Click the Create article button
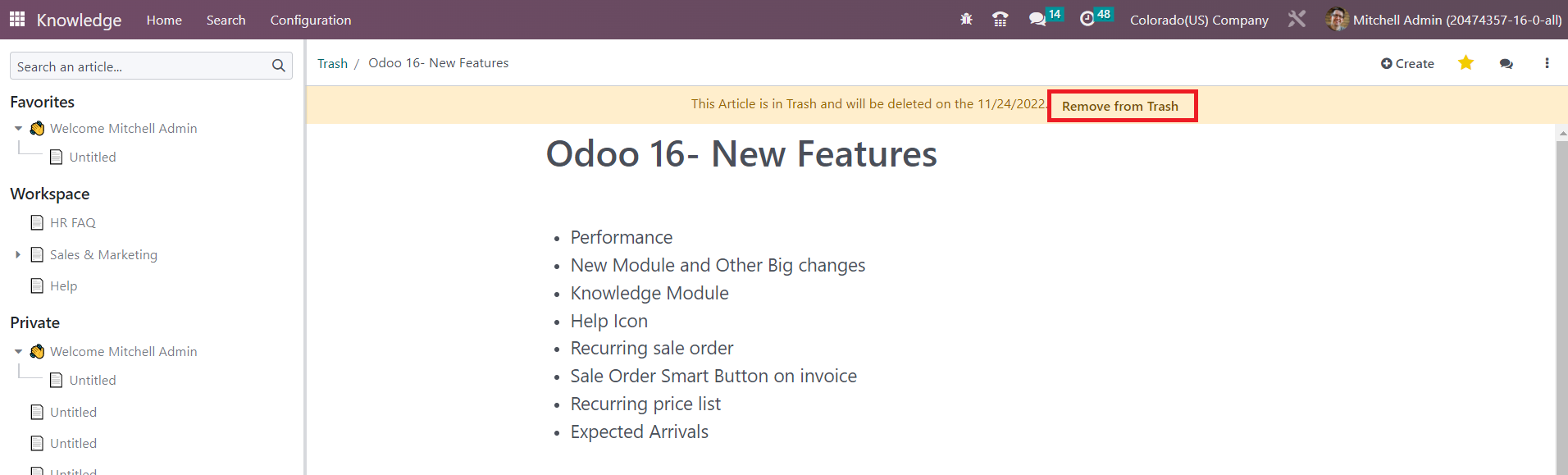The height and width of the screenshot is (475, 1568). (x=1407, y=63)
